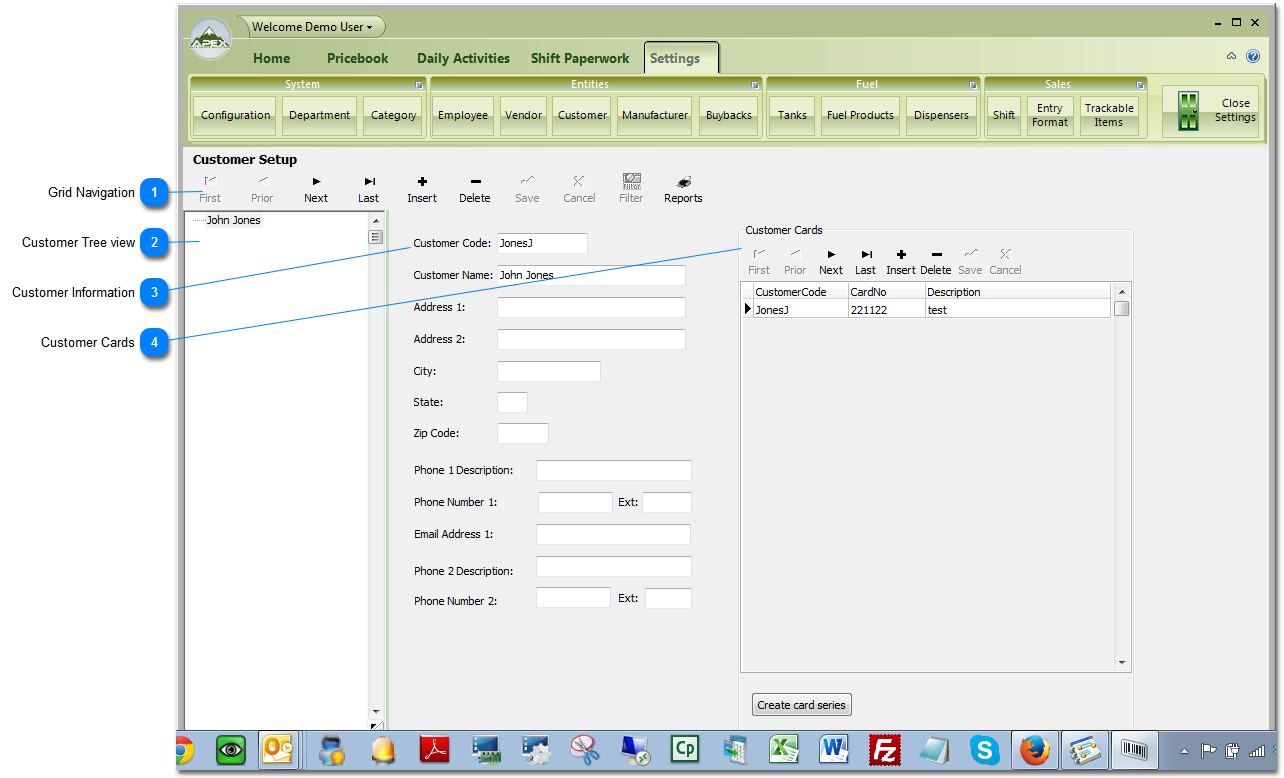This screenshot has width=1284, height=778.
Task: Open Skype from the taskbar
Action: click(984, 749)
